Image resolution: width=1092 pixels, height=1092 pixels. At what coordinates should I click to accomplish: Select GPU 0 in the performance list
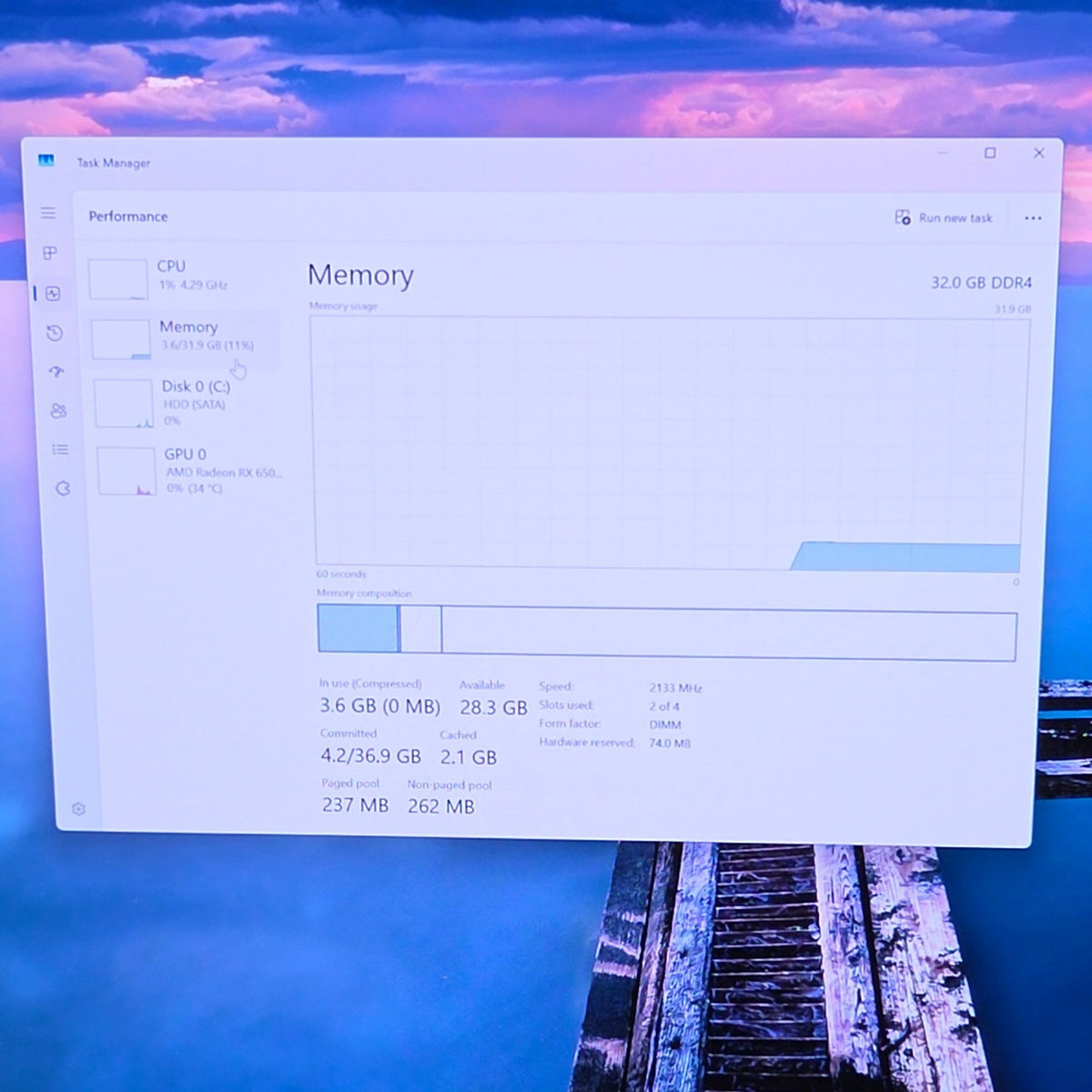click(x=189, y=470)
